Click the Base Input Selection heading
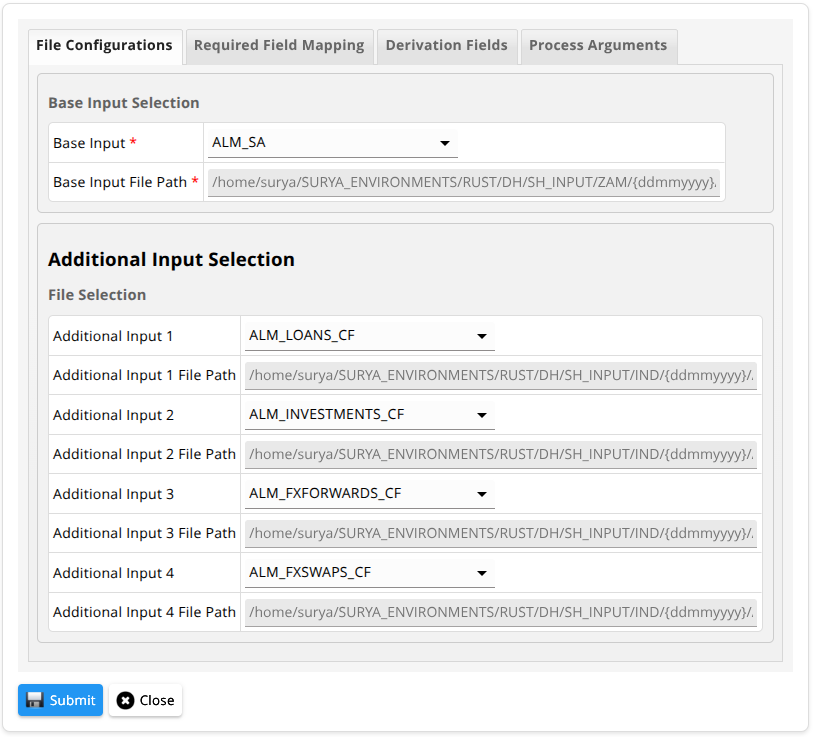The image size is (813, 737). (x=124, y=103)
